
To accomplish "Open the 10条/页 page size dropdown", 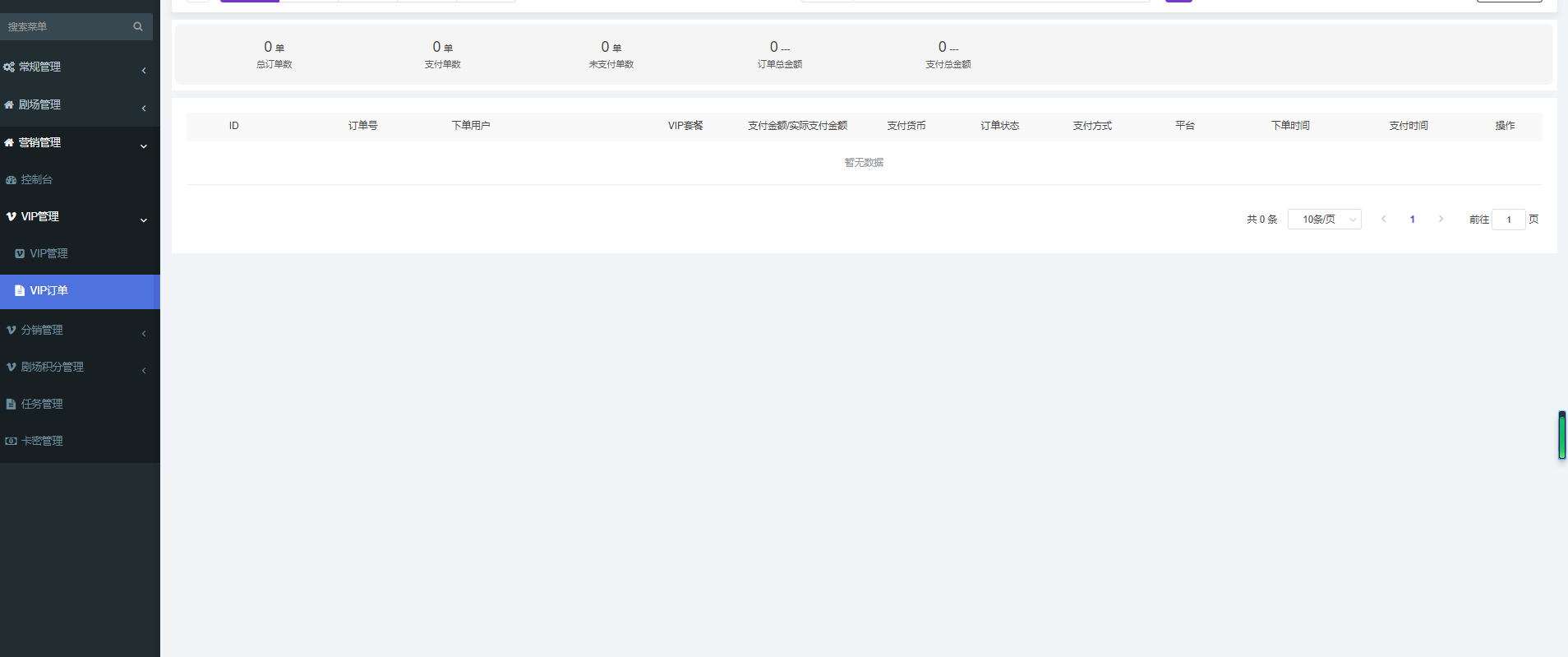I will coord(1324,220).
